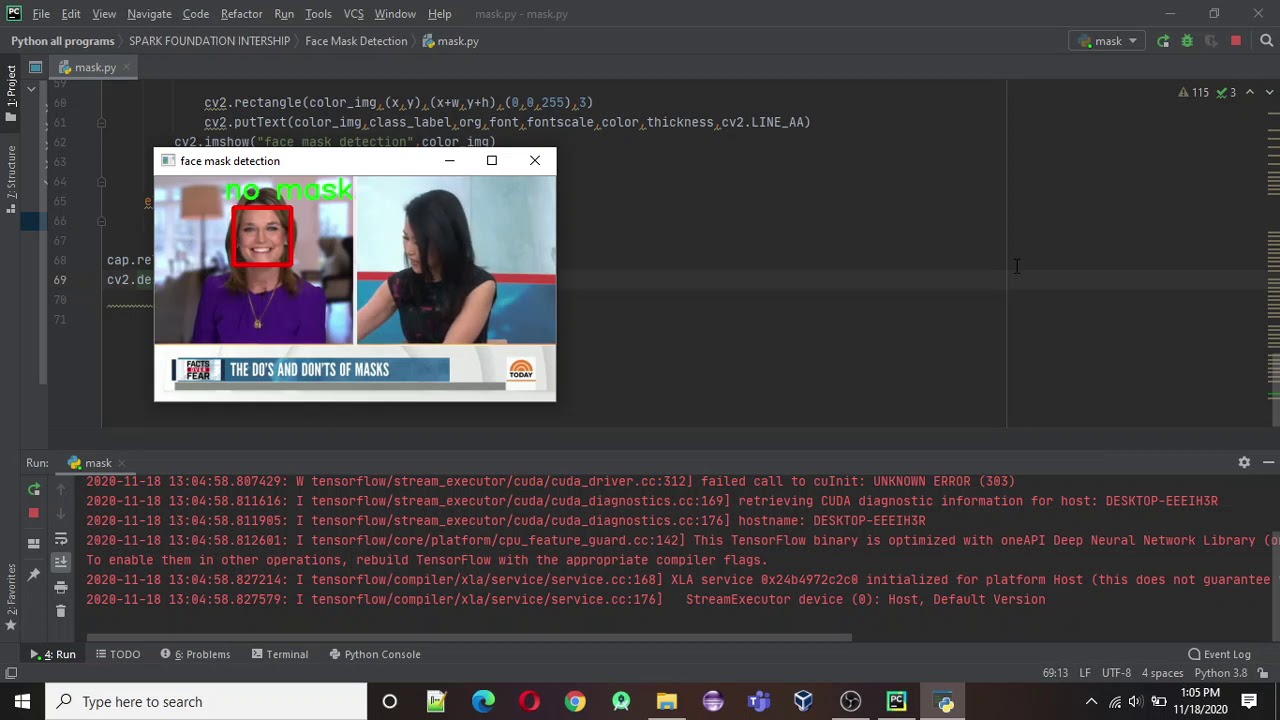Open the Terminal tool window
1280x720 pixels.
tap(279, 654)
